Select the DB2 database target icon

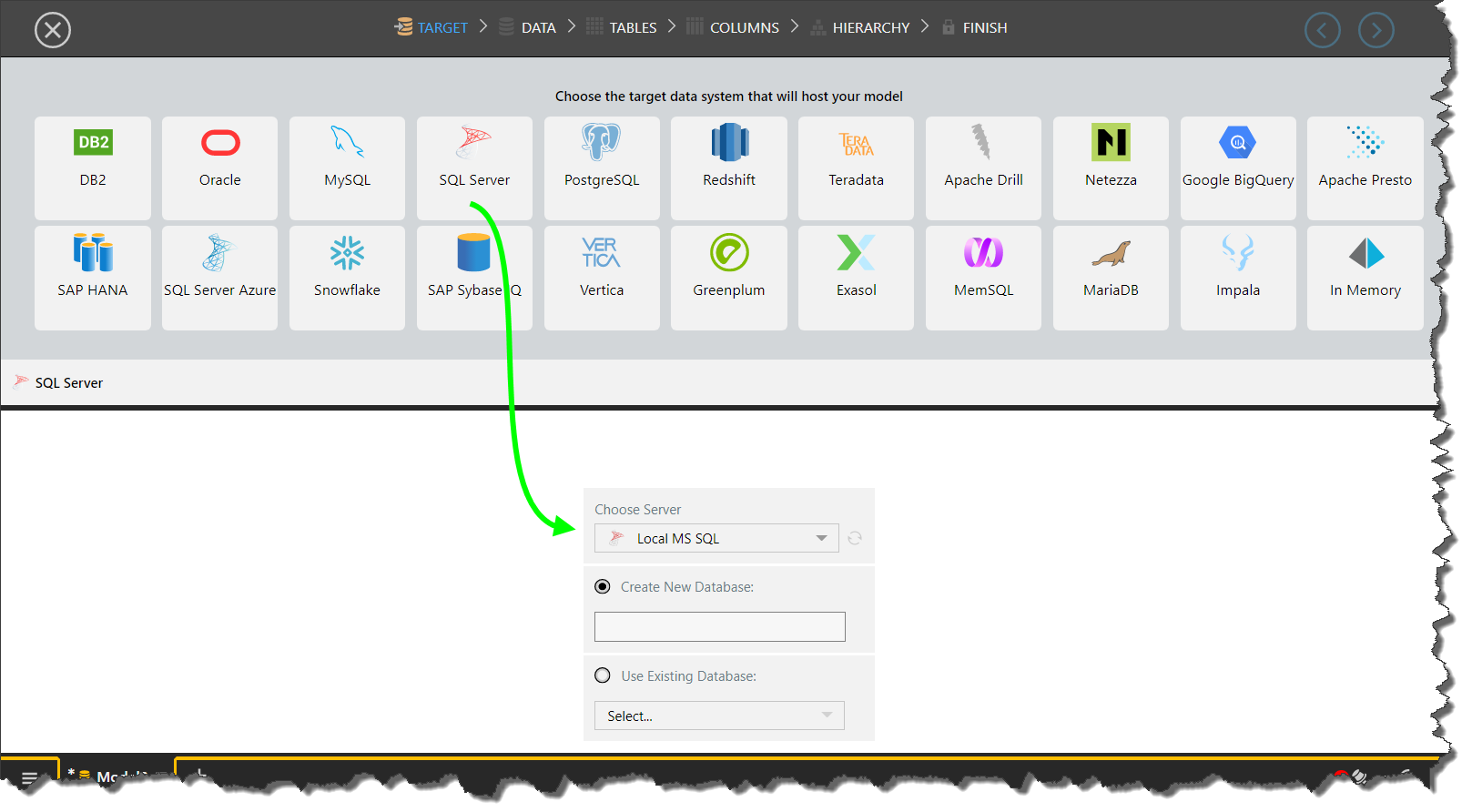[x=93, y=143]
